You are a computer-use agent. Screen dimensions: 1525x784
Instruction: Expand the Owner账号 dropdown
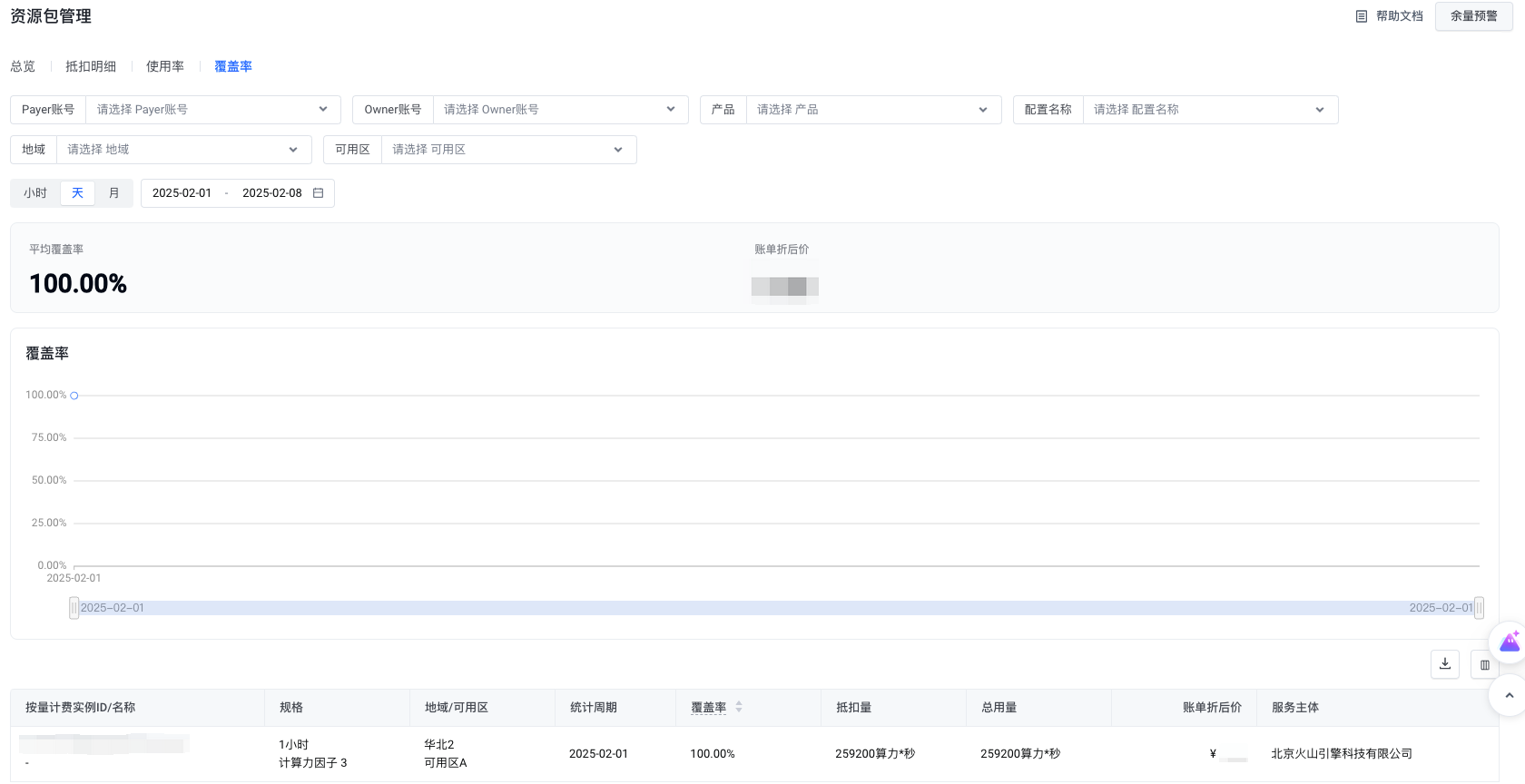tap(560, 110)
